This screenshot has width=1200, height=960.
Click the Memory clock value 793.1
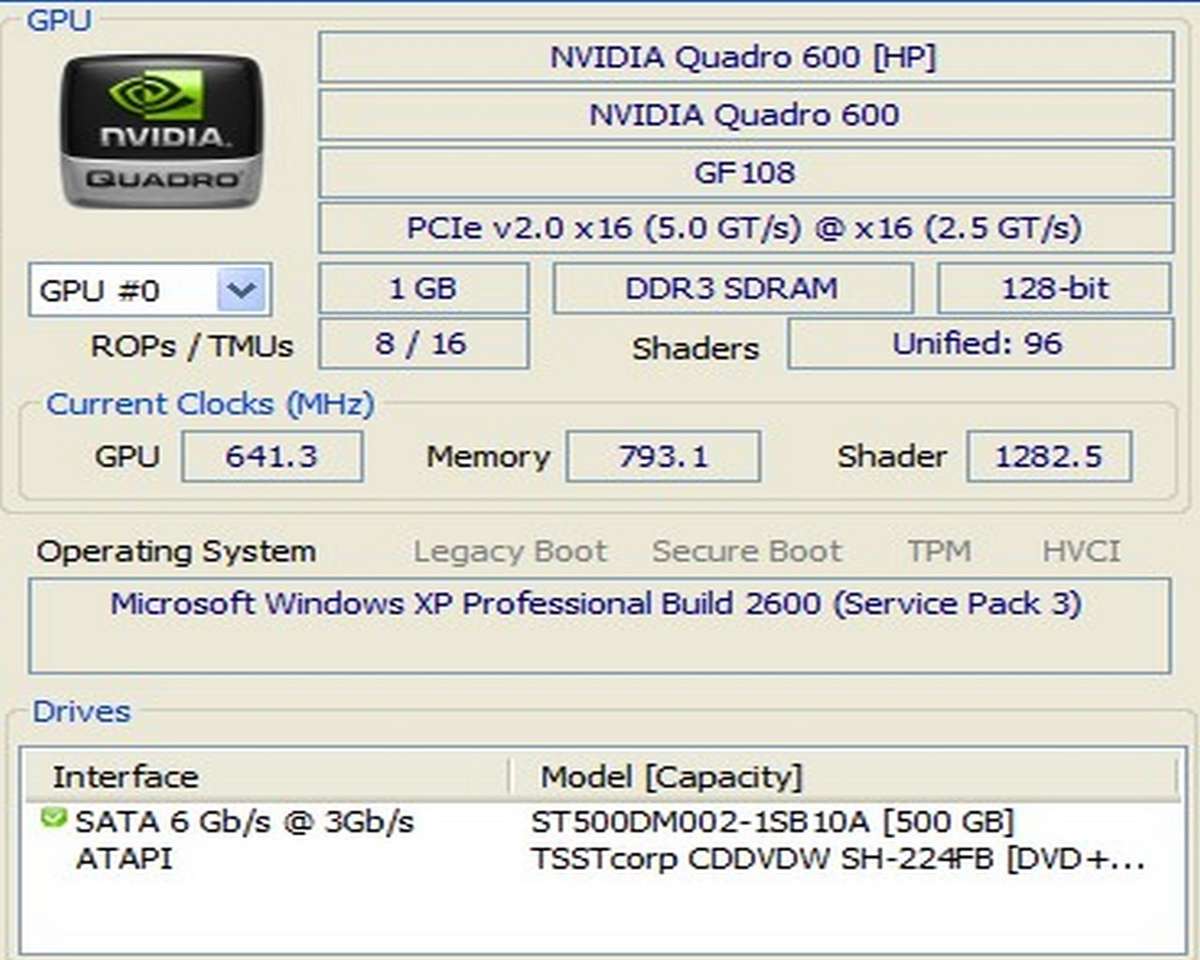[663, 457]
